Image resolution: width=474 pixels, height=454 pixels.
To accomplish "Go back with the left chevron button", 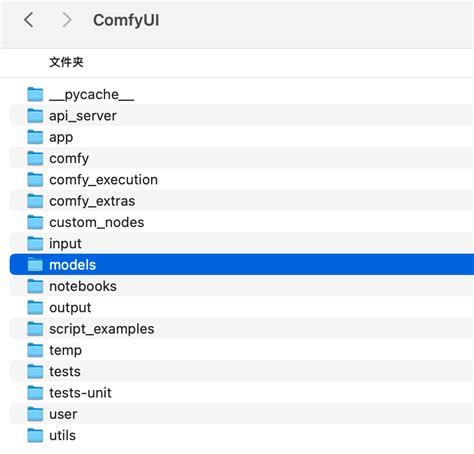I will (29, 20).
